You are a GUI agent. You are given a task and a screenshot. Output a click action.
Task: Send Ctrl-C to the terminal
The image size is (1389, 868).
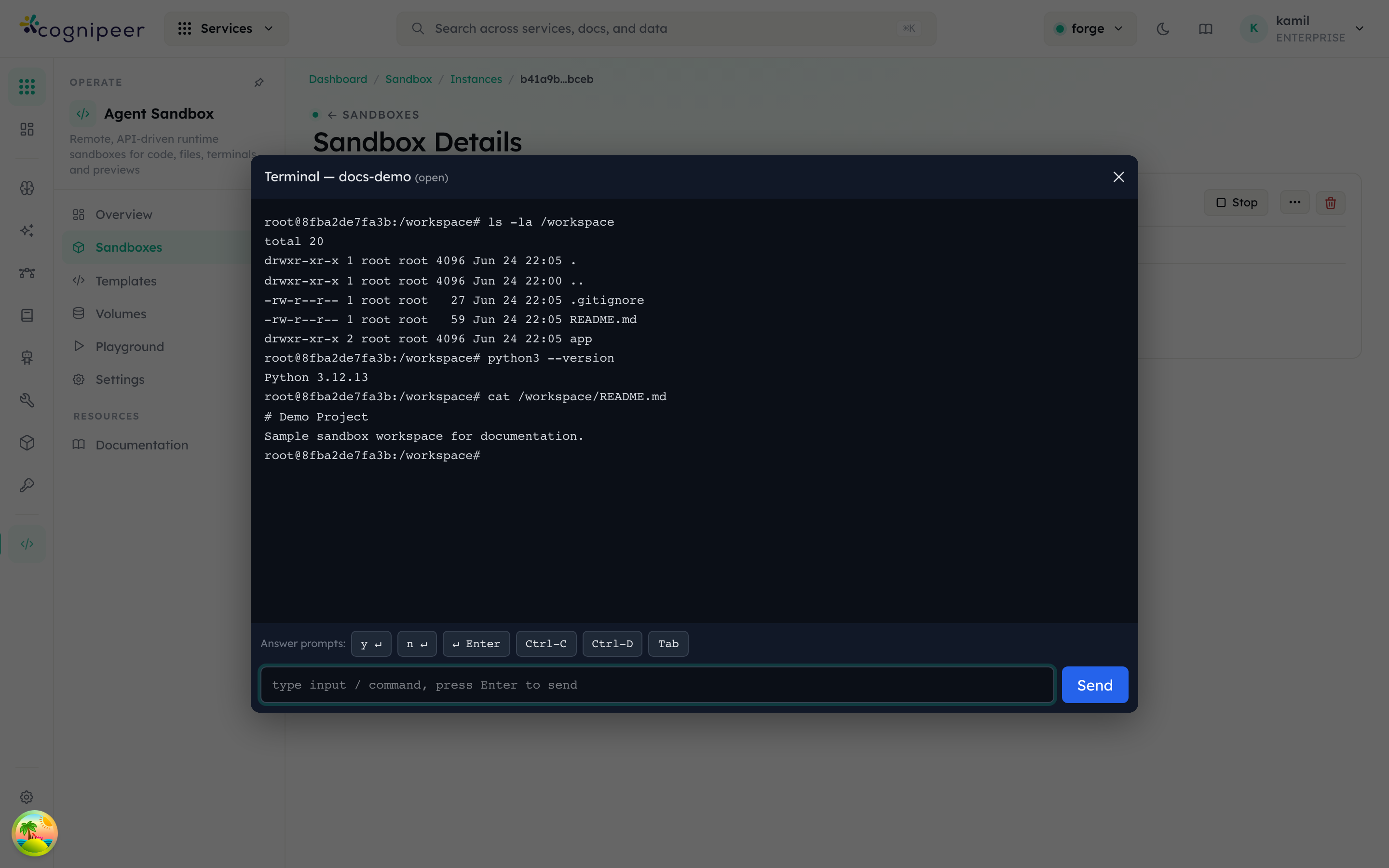tap(546, 644)
